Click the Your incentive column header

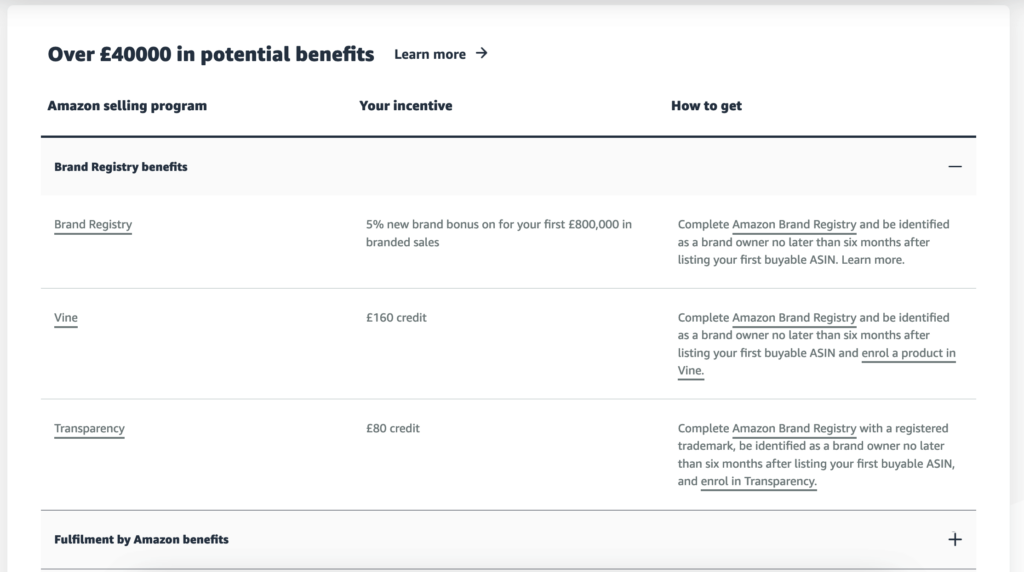tap(405, 106)
